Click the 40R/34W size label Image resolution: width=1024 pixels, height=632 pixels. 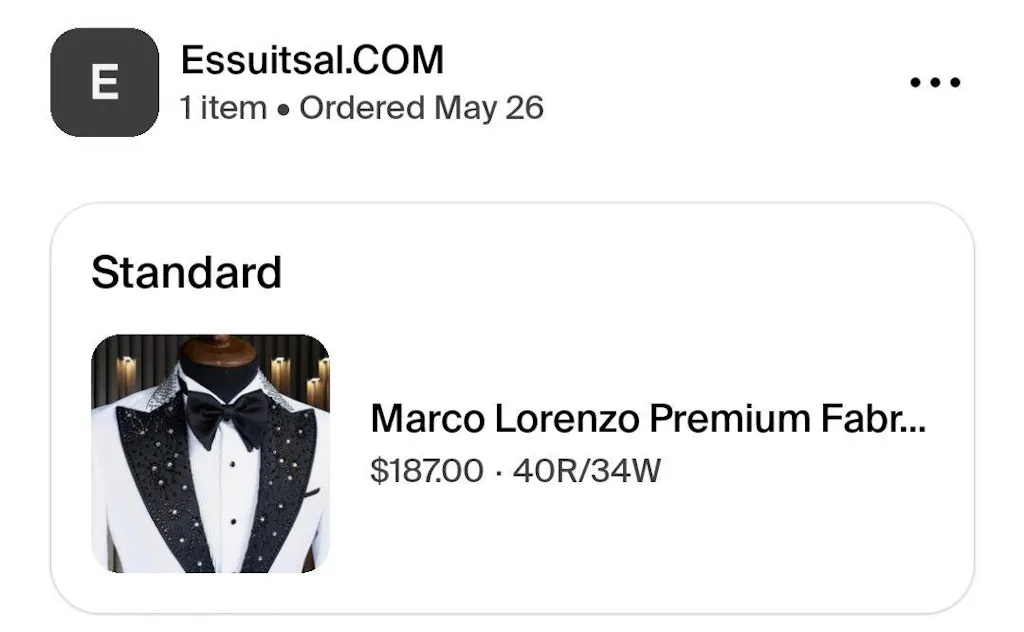tap(587, 470)
